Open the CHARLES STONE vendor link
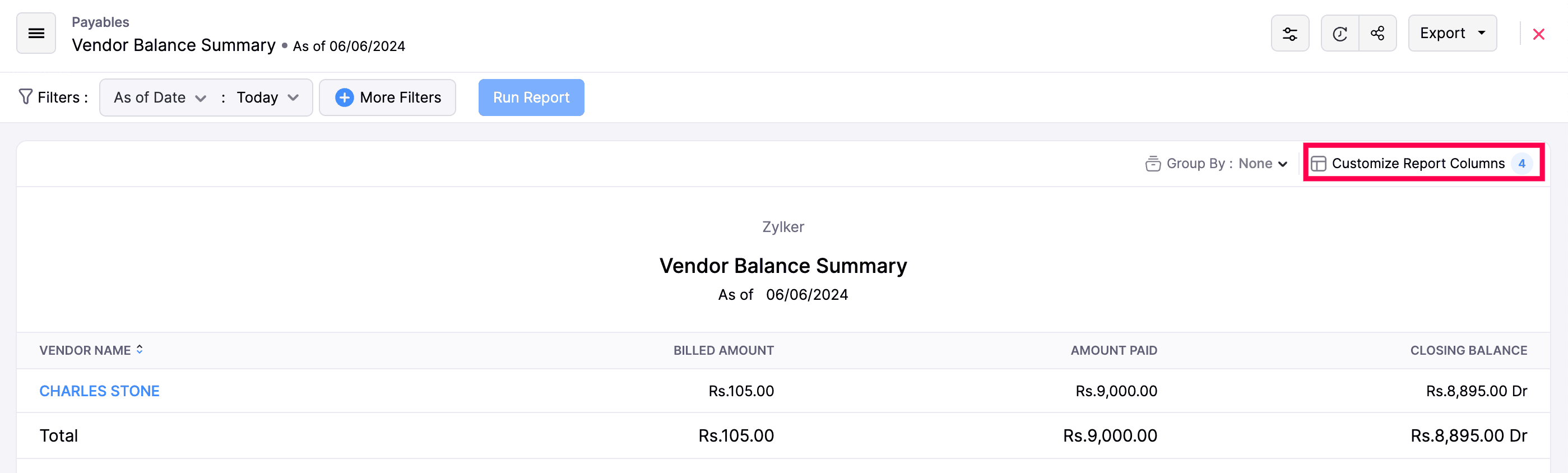 [99, 391]
